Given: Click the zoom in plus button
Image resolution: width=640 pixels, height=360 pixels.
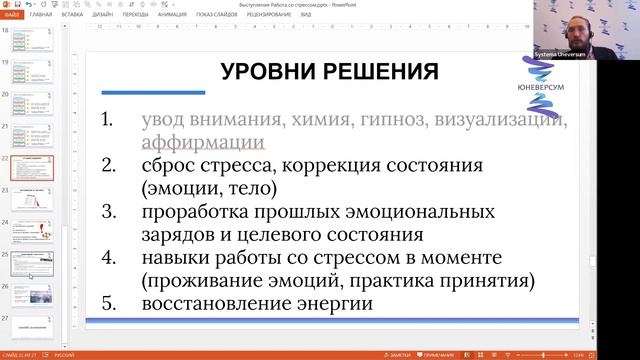Looking at the screenshot, I should pyautogui.click(x=566, y=355).
